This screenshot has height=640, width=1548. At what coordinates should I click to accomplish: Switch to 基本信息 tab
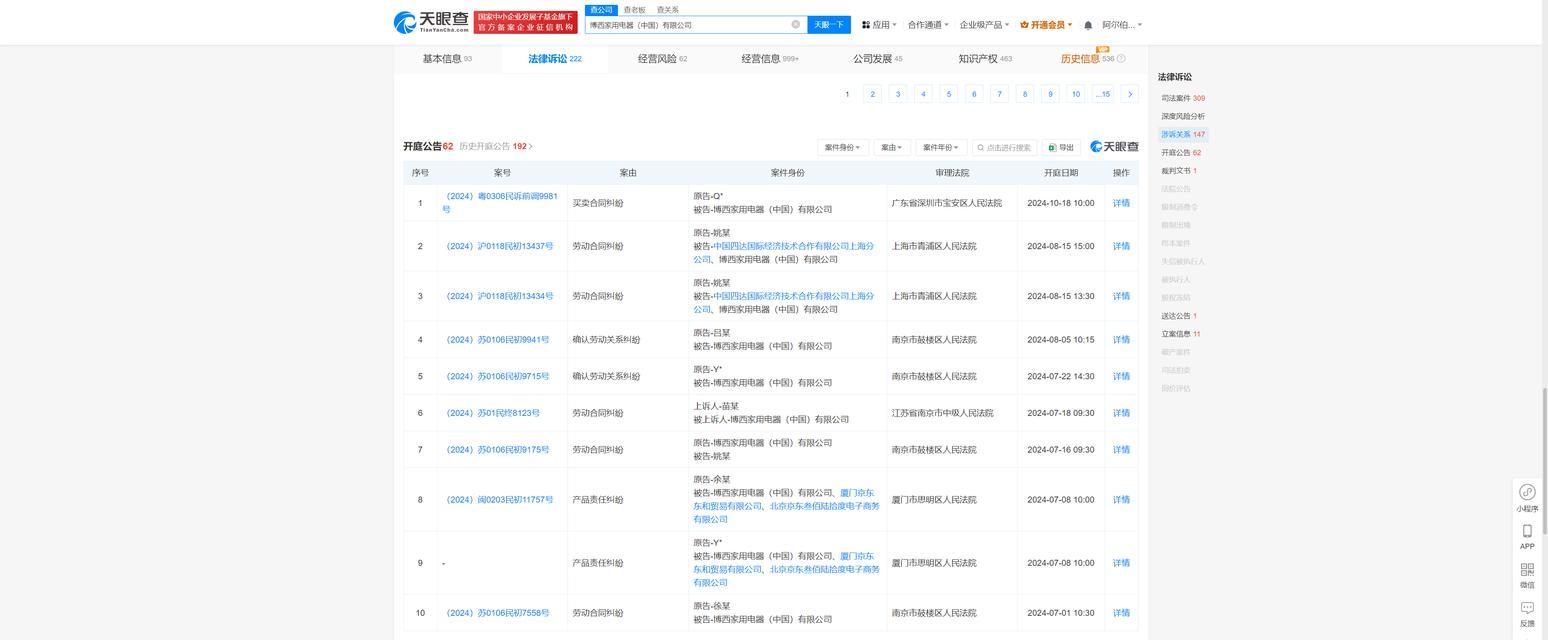point(447,59)
